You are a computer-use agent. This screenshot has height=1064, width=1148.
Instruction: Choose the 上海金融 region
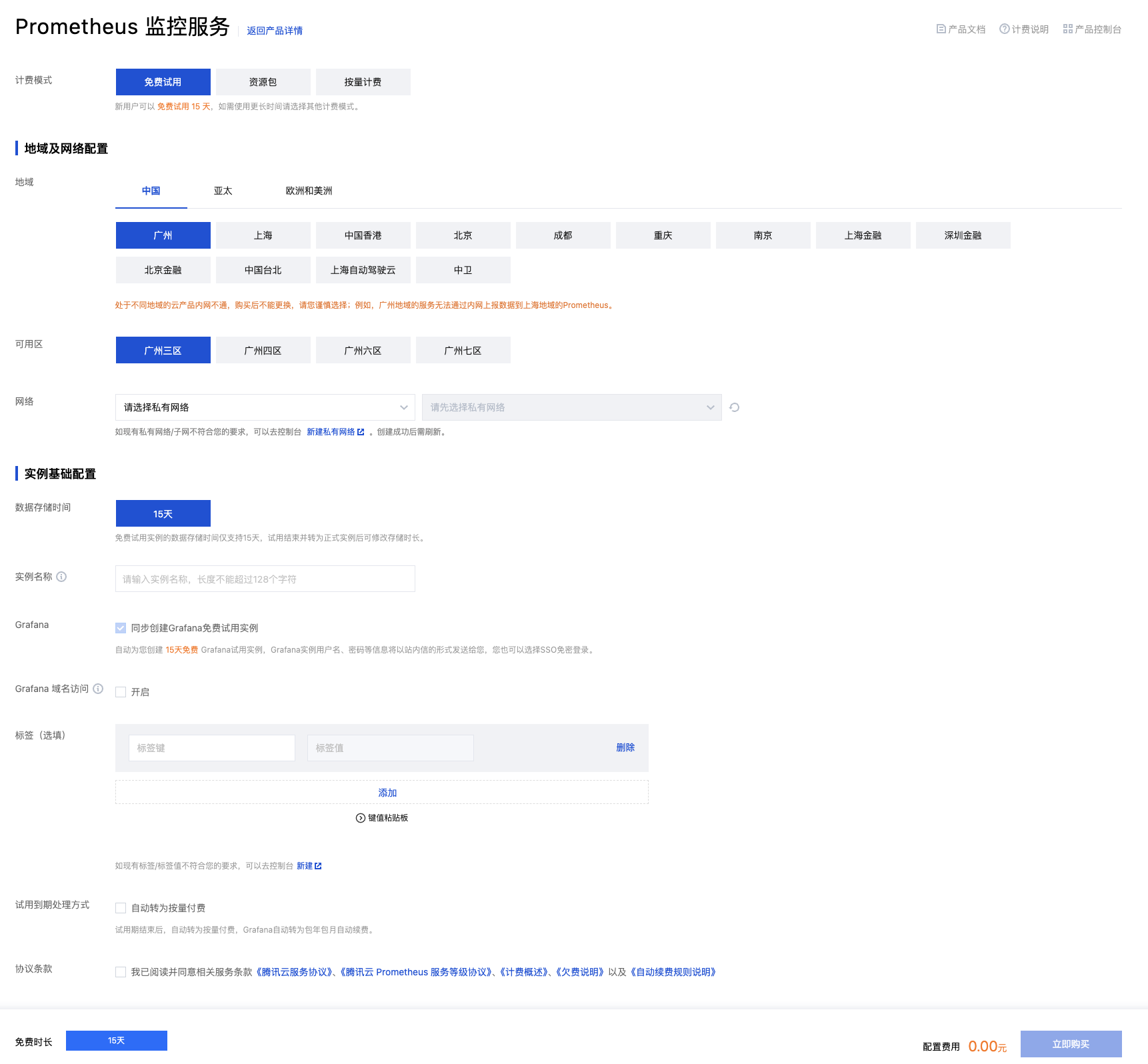[863, 235]
